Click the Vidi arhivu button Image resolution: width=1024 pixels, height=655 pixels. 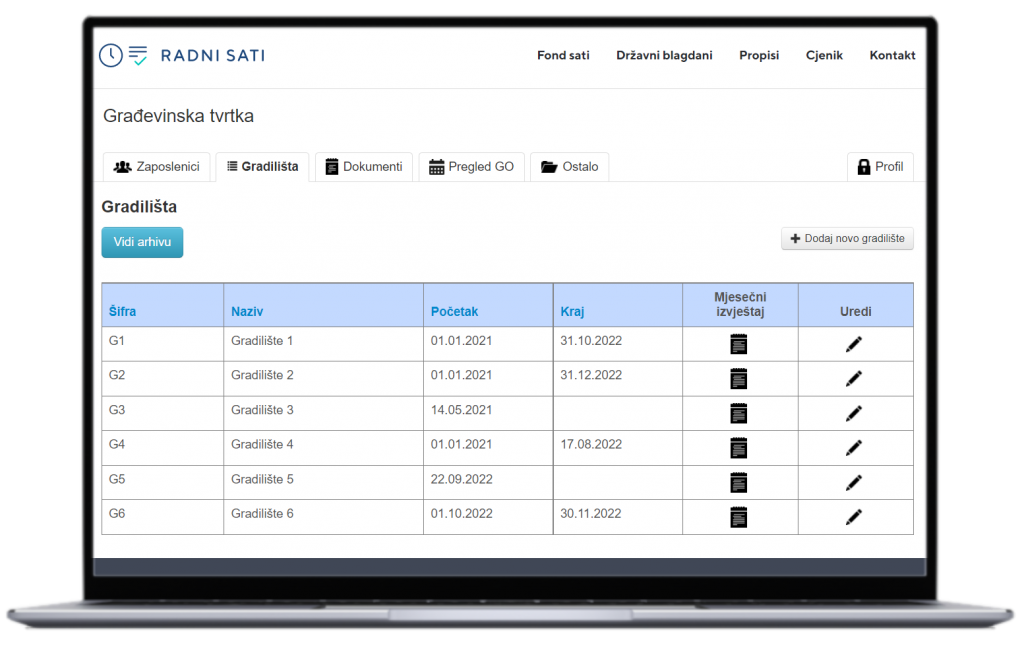tap(142, 242)
